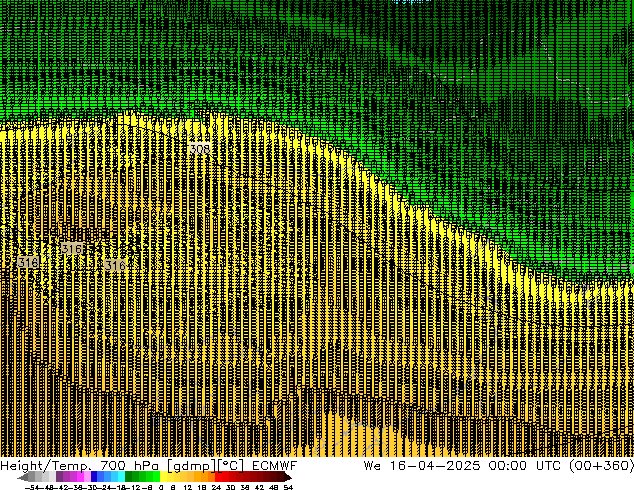Click the 'Height/Temp. 700 hPa' title text
The image size is (634, 490).
coord(80,465)
